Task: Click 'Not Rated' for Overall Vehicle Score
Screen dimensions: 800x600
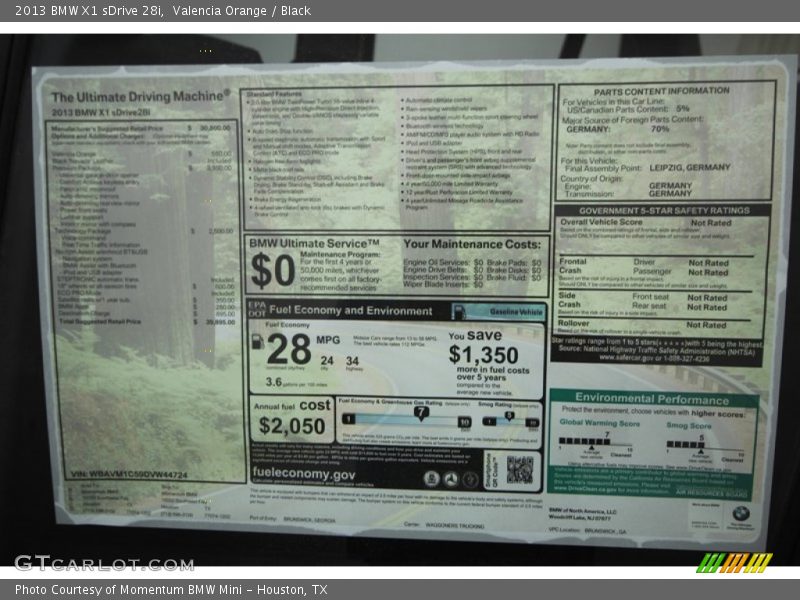Action: [711, 223]
